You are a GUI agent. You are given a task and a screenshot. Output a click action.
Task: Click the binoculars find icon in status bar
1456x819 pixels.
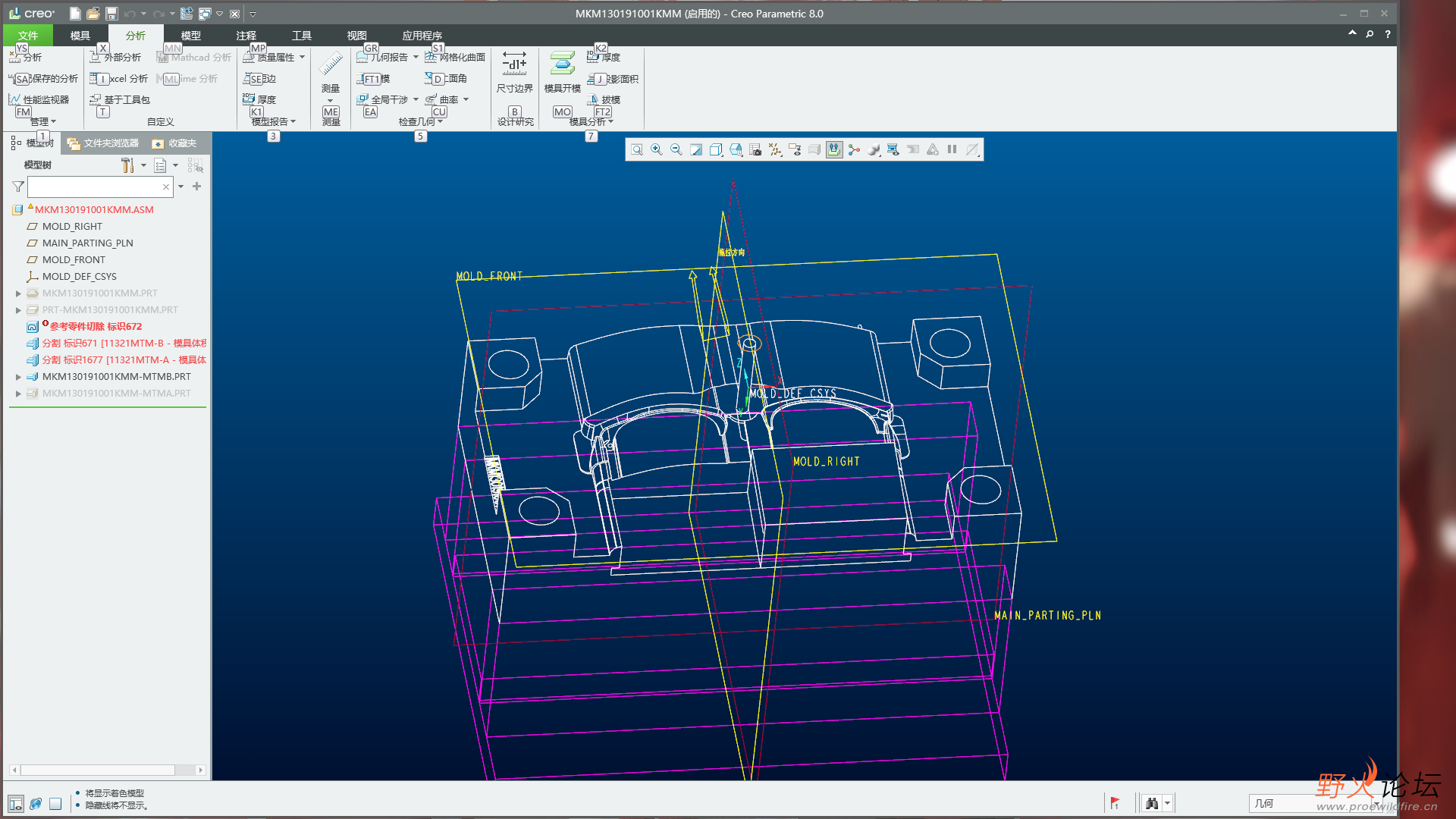click(1152, 803)
